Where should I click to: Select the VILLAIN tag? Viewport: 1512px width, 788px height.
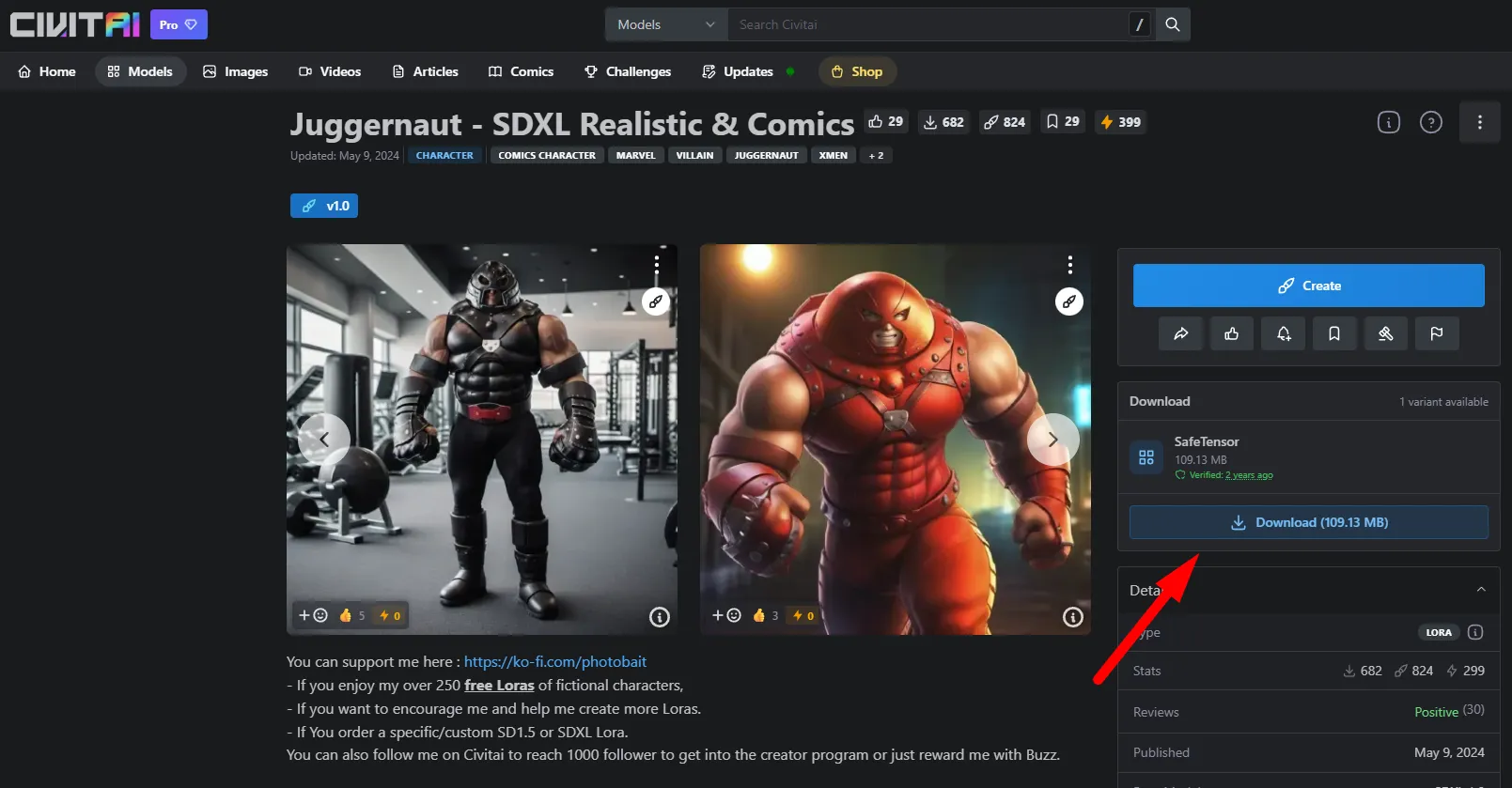pos(695,156)
